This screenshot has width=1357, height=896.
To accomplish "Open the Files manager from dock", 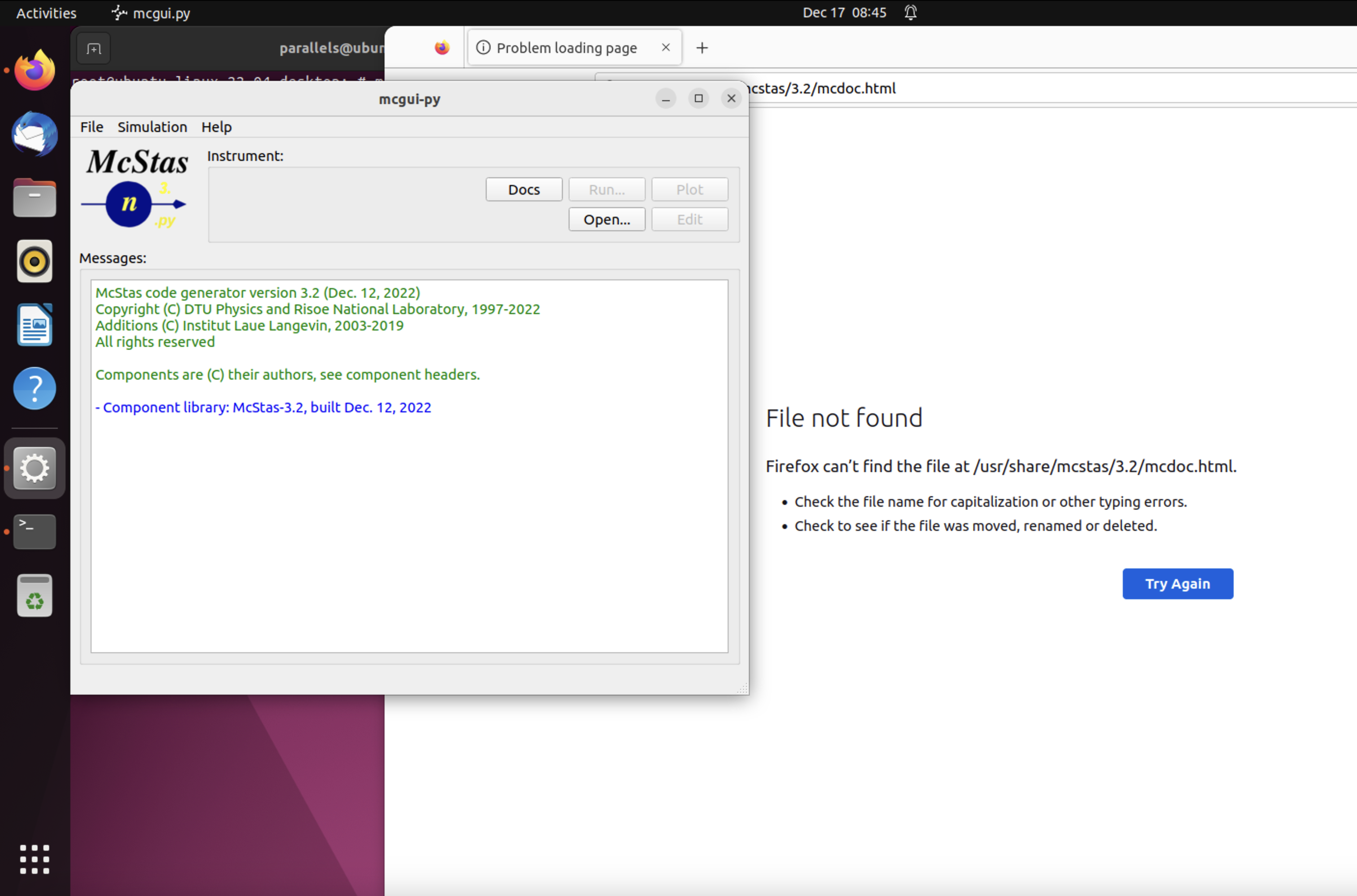I will tap(34, 197).
